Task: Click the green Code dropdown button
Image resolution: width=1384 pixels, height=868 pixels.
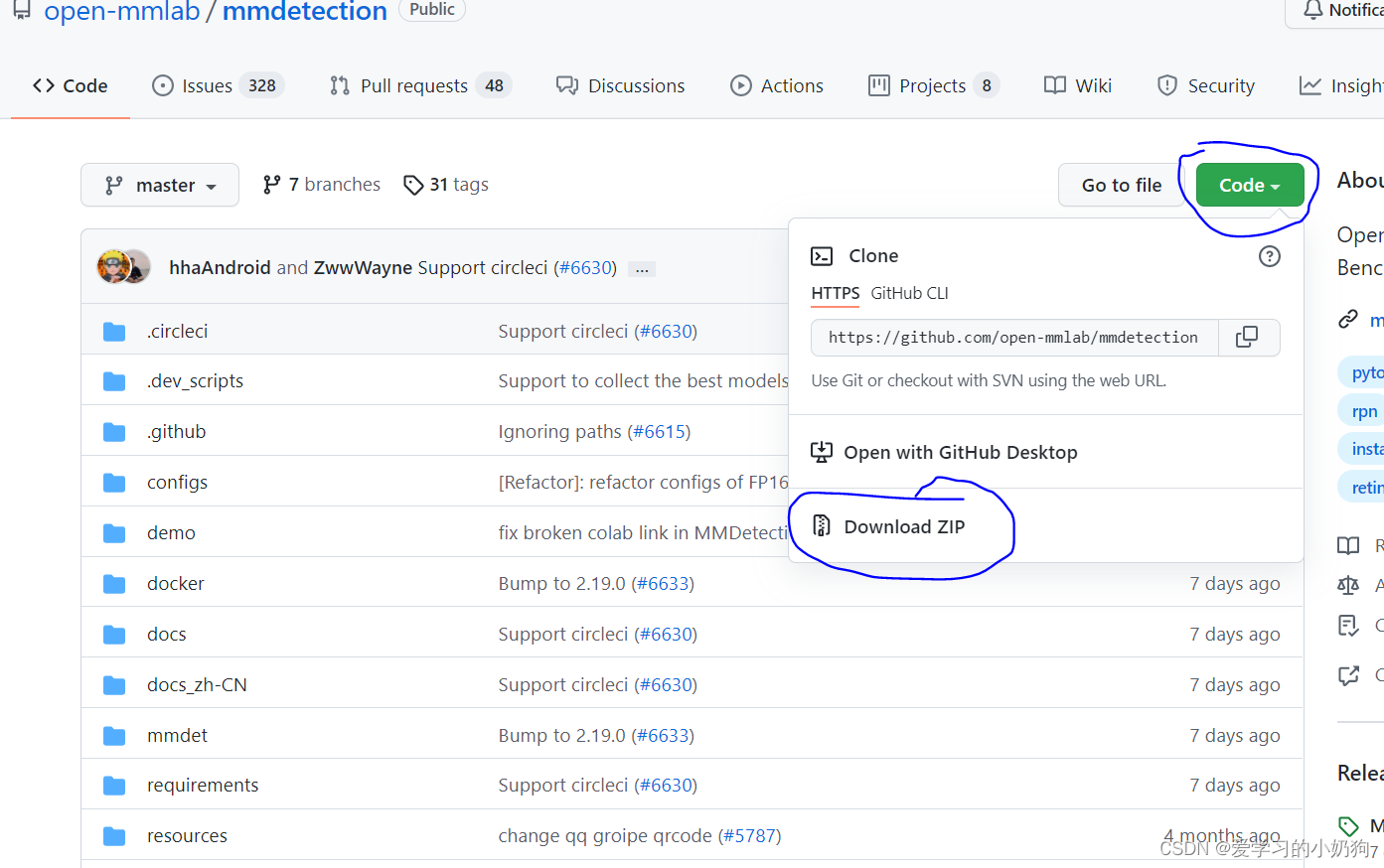Action: point(1250,185)
